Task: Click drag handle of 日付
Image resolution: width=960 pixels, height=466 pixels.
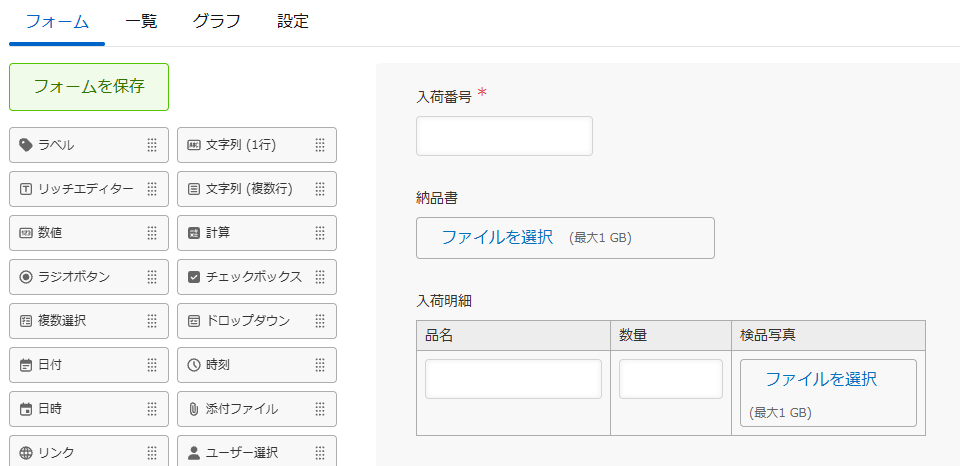Action: (x=152, y=365)
